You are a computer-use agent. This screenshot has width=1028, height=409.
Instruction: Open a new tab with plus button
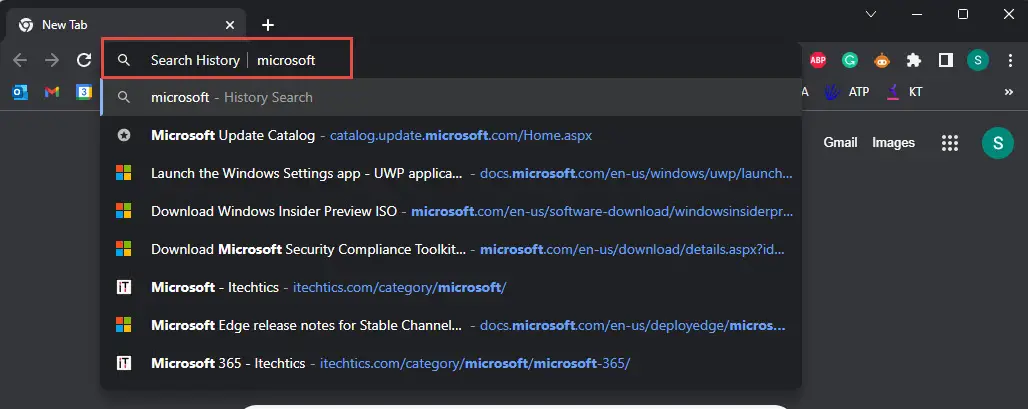click(x=267, y=25)
